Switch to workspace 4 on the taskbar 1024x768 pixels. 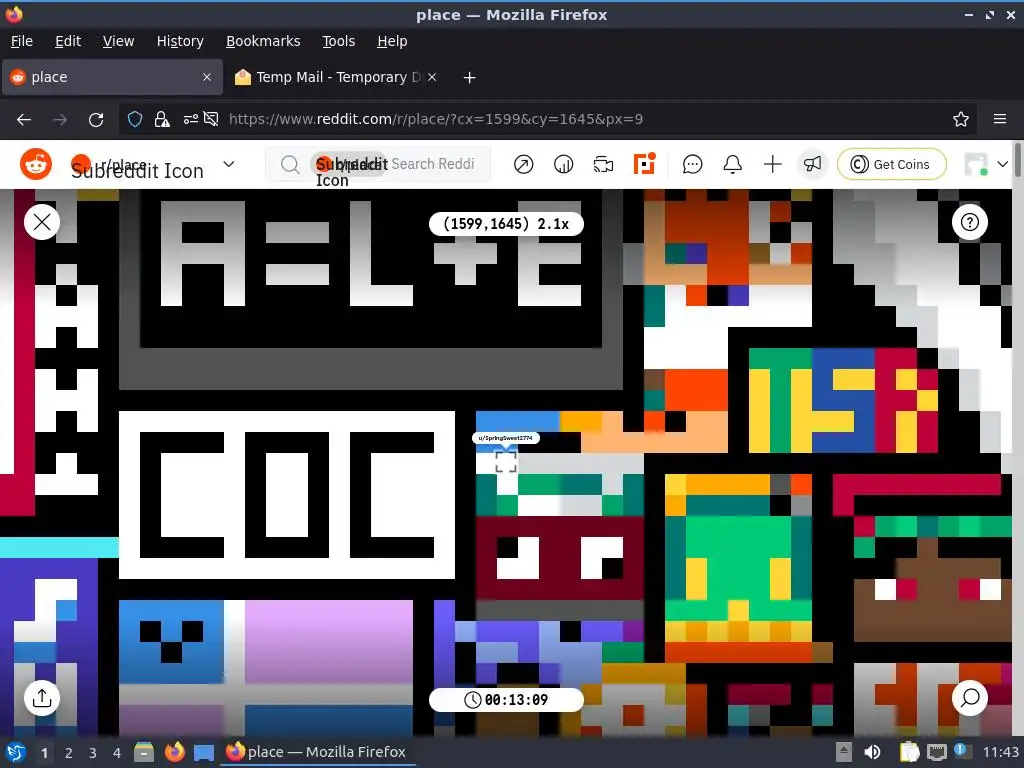116,753
